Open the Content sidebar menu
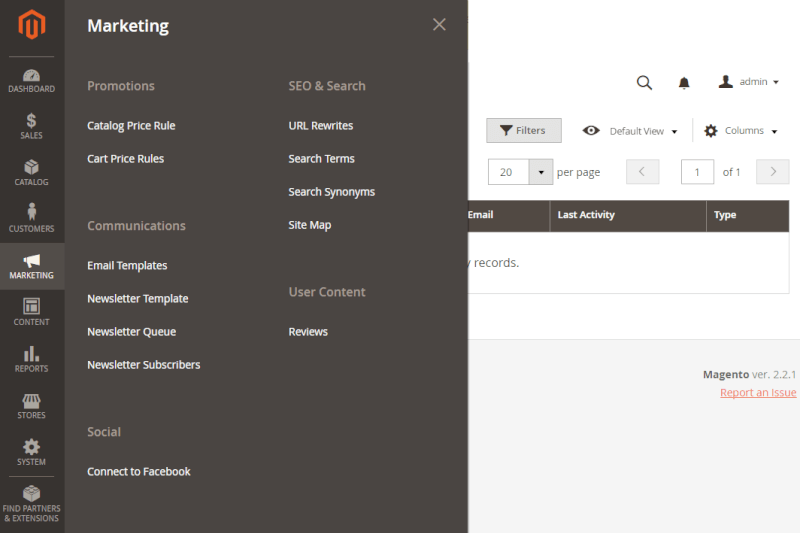This screenshot has width=800, height=533. click(32, 312)
